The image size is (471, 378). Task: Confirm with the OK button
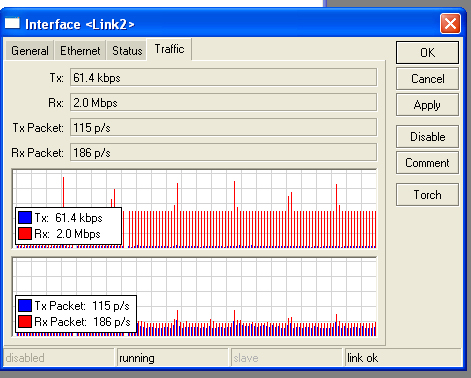click(427, 52)
